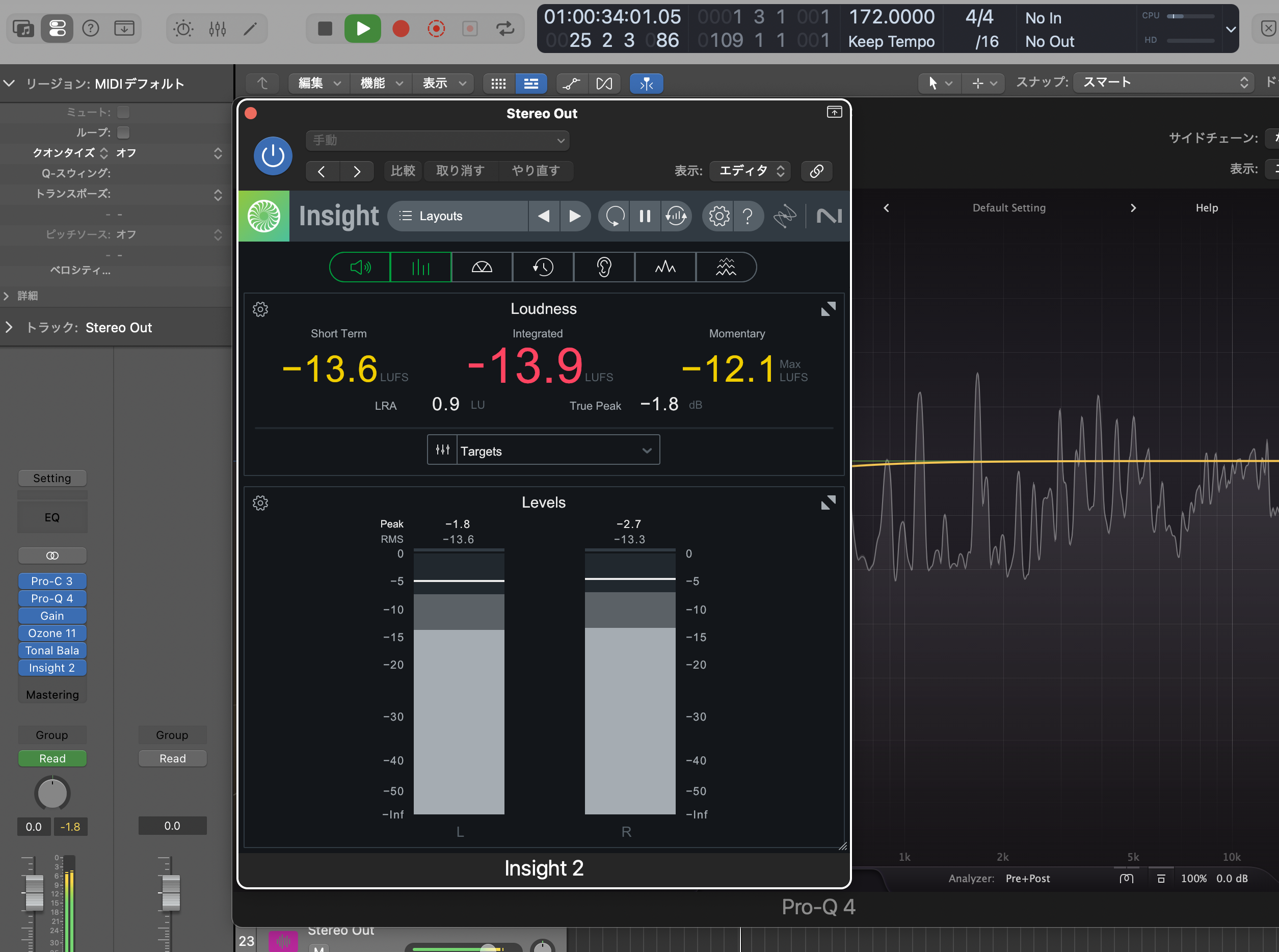This screenshot has width=1279, height=952.
Task: Expand the Loudness panel to full view
Action: (828, 309)
